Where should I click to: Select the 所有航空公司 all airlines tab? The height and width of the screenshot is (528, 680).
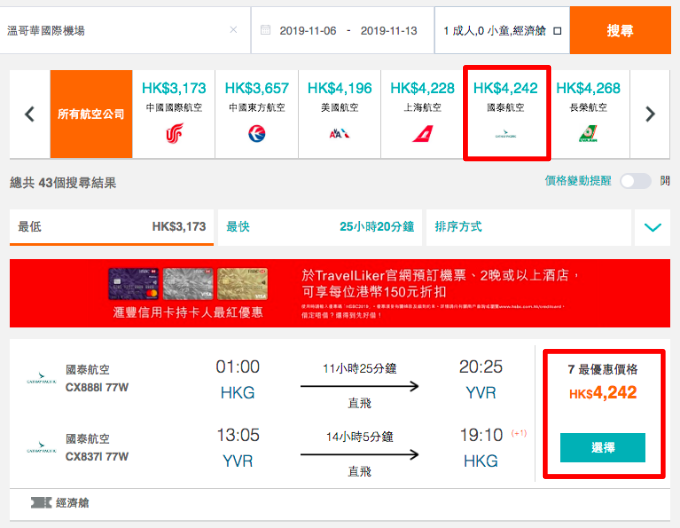[x=91, y=114]
